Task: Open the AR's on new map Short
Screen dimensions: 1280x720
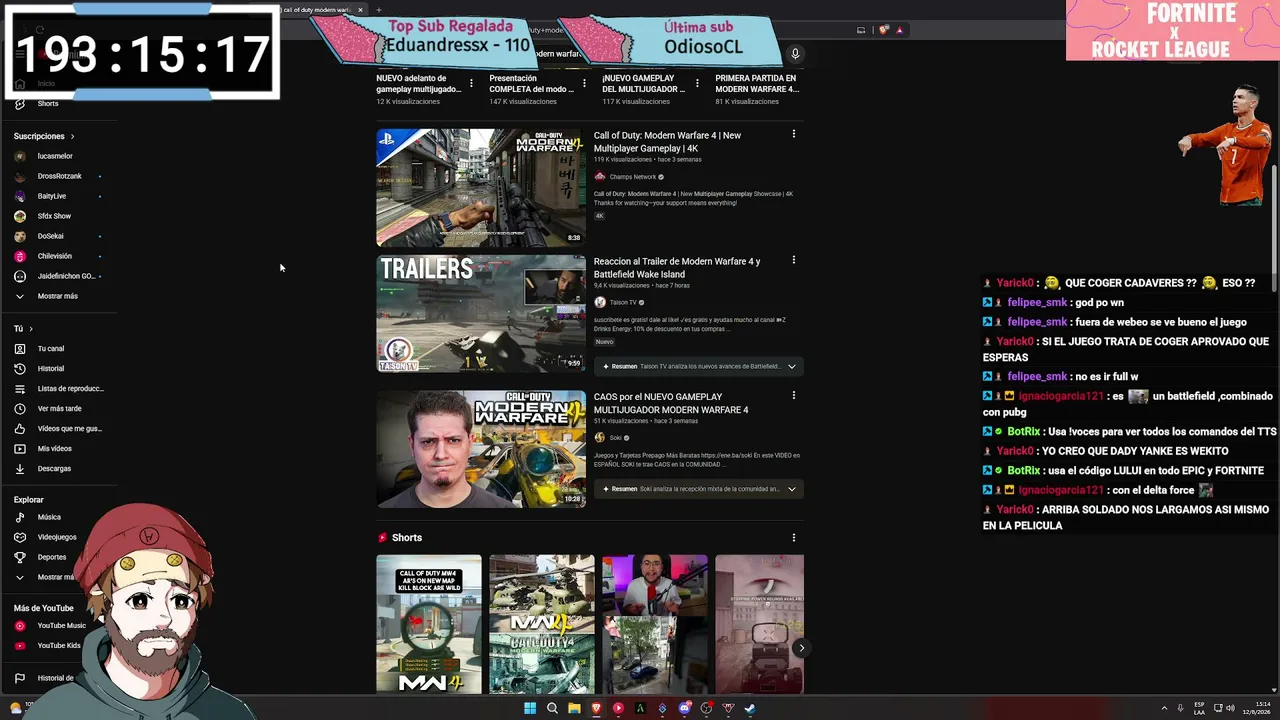Action: [x=429, y=625]
